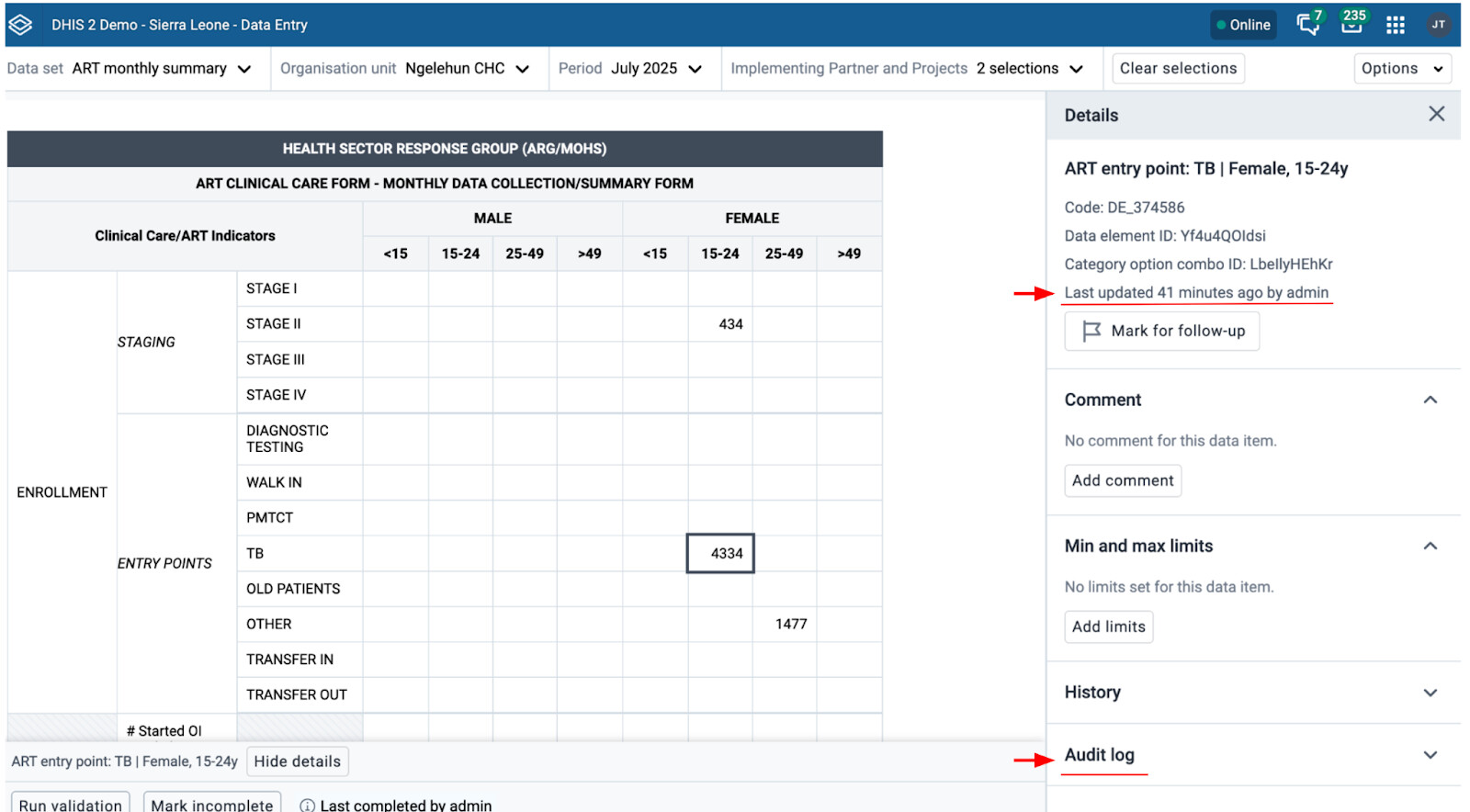Open the interpretations inbox icon showing 235
1470x812 pixels.
(1351, 24)
